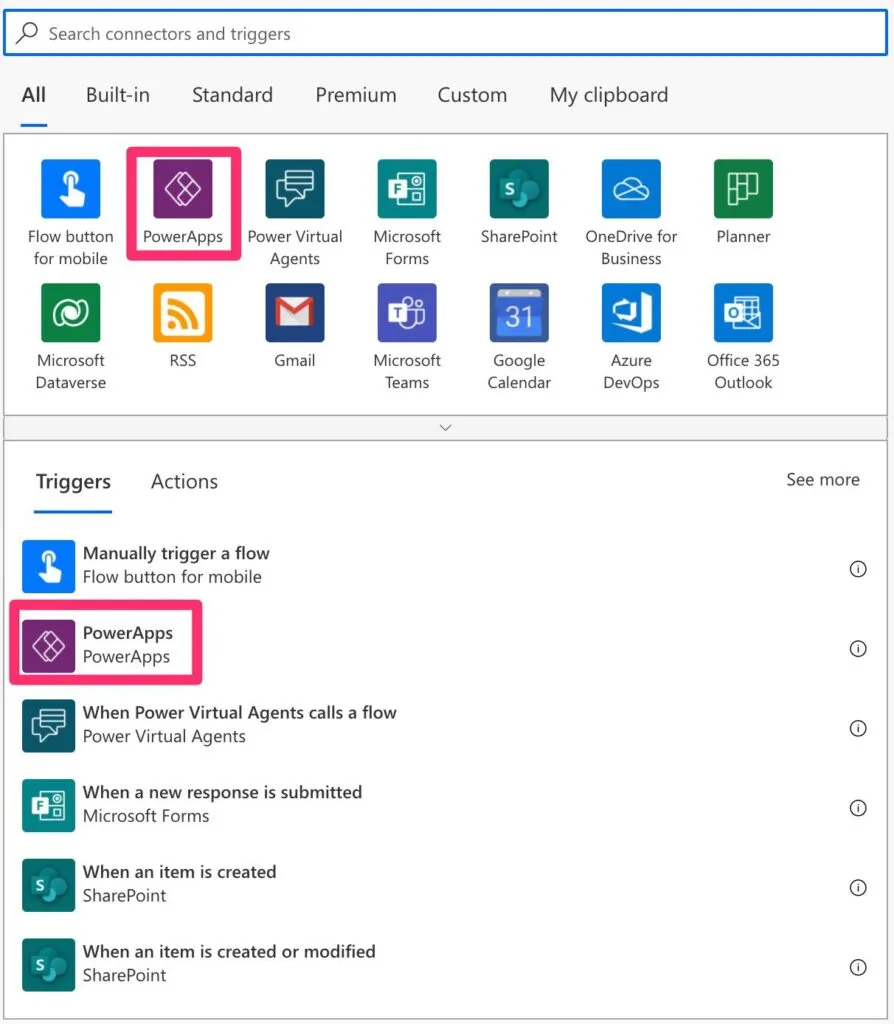The width and height of the screenshot is (894, 1024).
Task: Select the Microsoft Forms connector icon
Action: pyautogui.click(x=407, y=189)
